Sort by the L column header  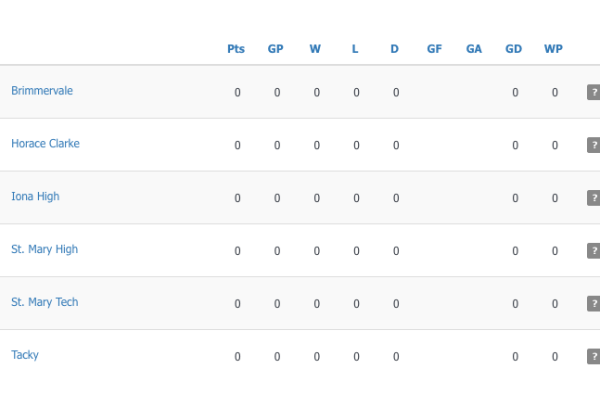click(355, 49)
